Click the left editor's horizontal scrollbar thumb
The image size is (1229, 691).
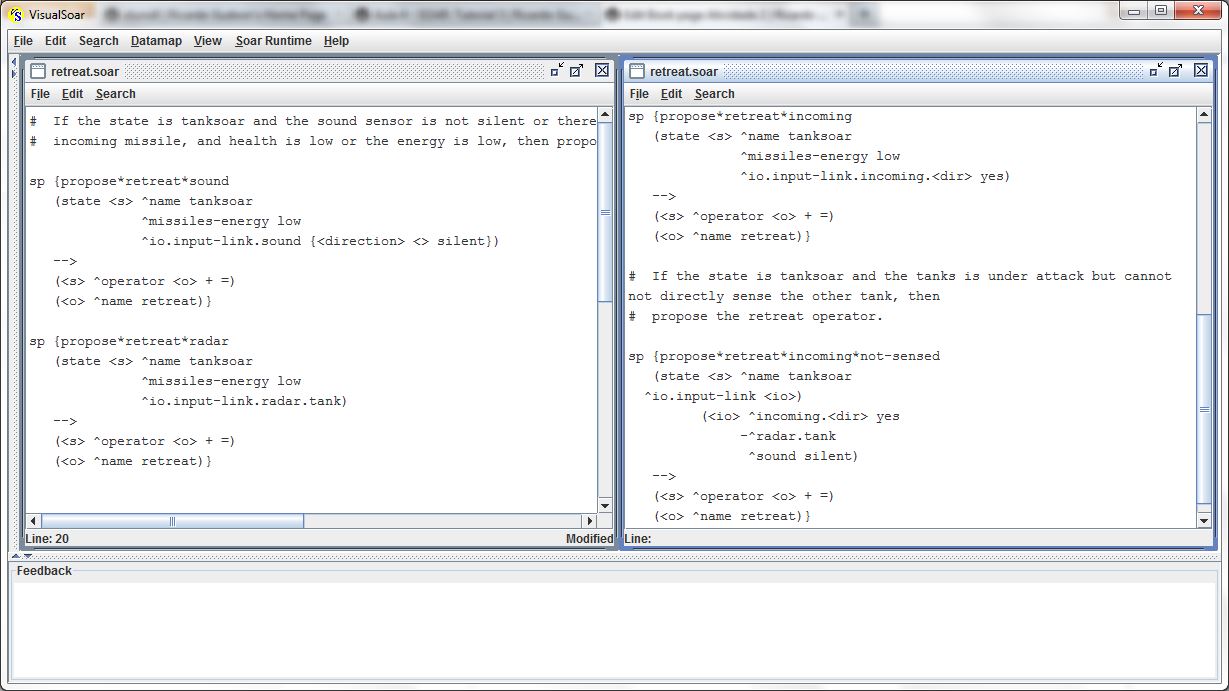coord(172,521)
